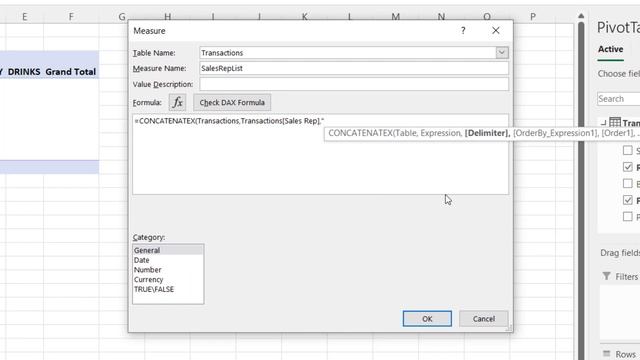Close the Measure dialog with X
This screenshot has width=640, height=360.
[496, 31]
